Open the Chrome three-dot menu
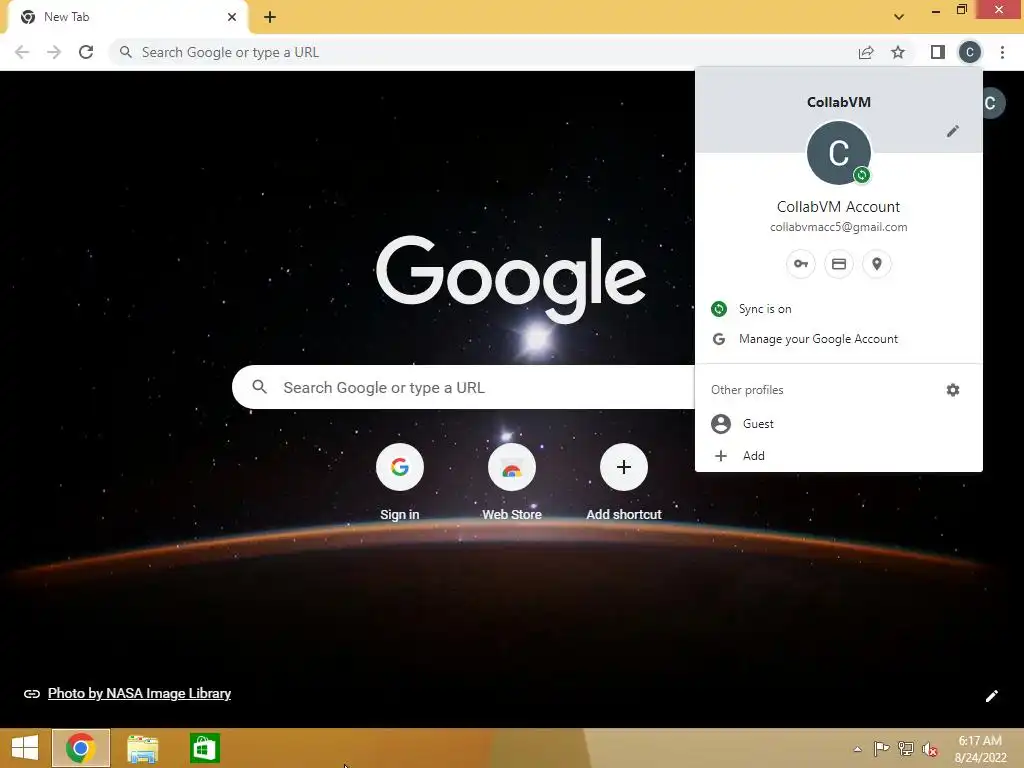 (1002, 52)
